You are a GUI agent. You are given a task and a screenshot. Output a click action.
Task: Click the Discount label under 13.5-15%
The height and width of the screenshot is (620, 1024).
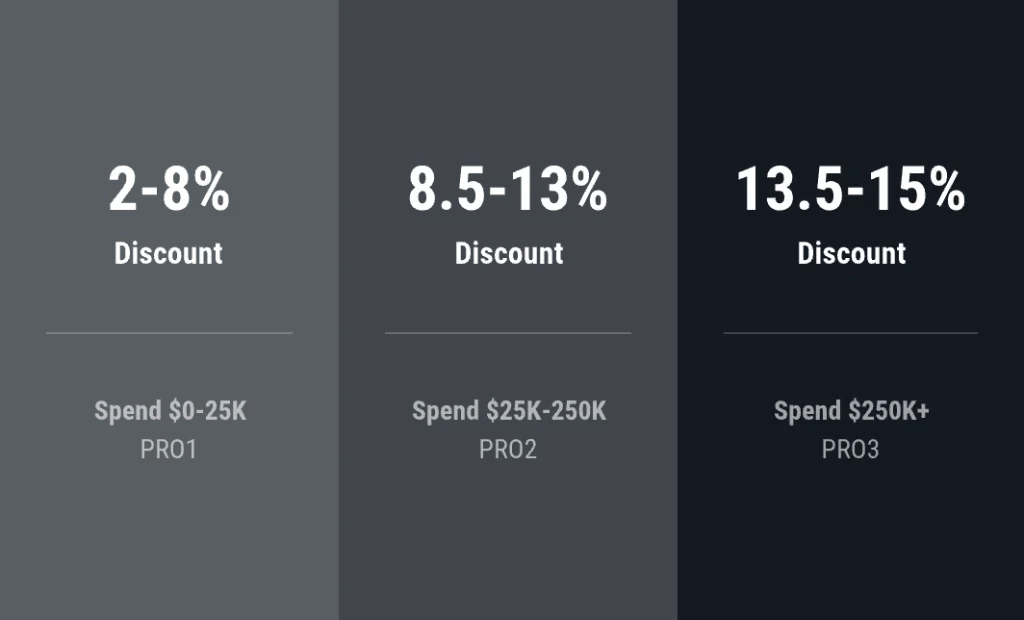tap(851, 253)
